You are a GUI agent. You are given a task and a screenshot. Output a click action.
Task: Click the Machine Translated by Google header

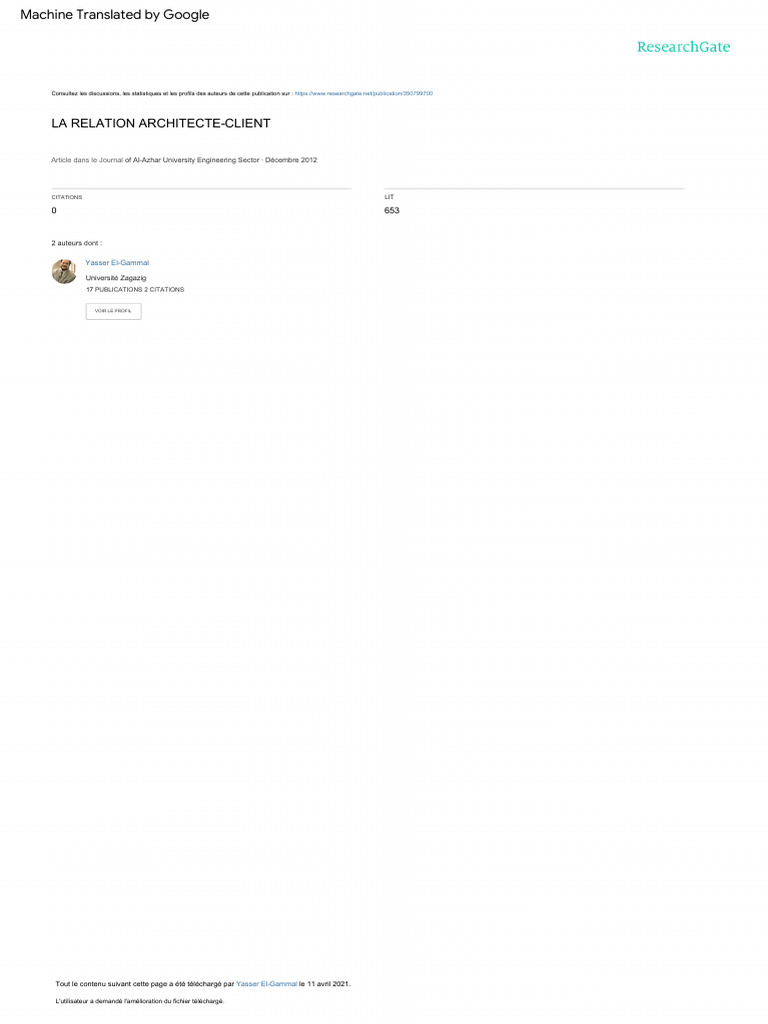(115, 14)
